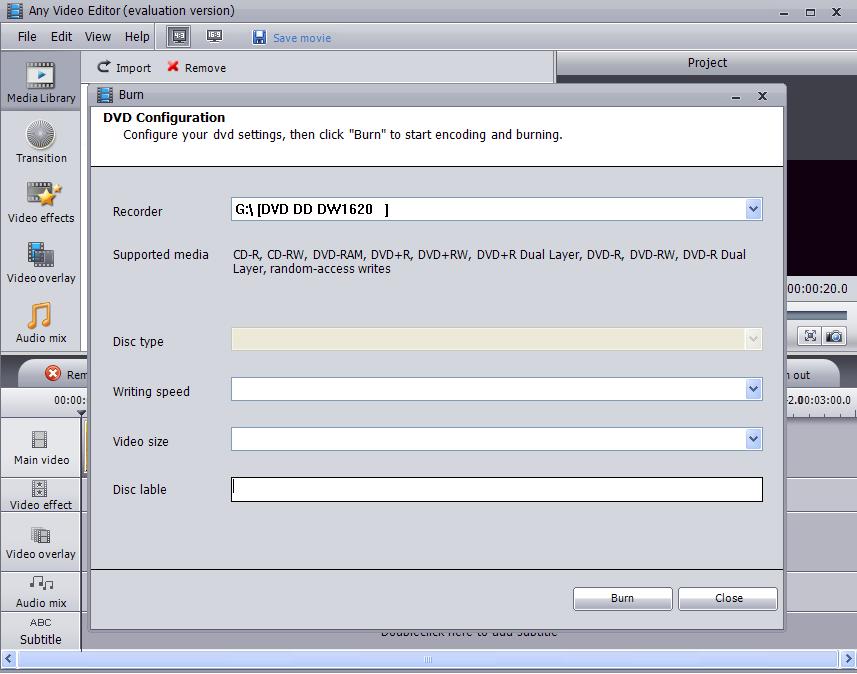Click the DVD Configuration heading
The width and height of the screenshot is (857, 674).
coord(164,118)
